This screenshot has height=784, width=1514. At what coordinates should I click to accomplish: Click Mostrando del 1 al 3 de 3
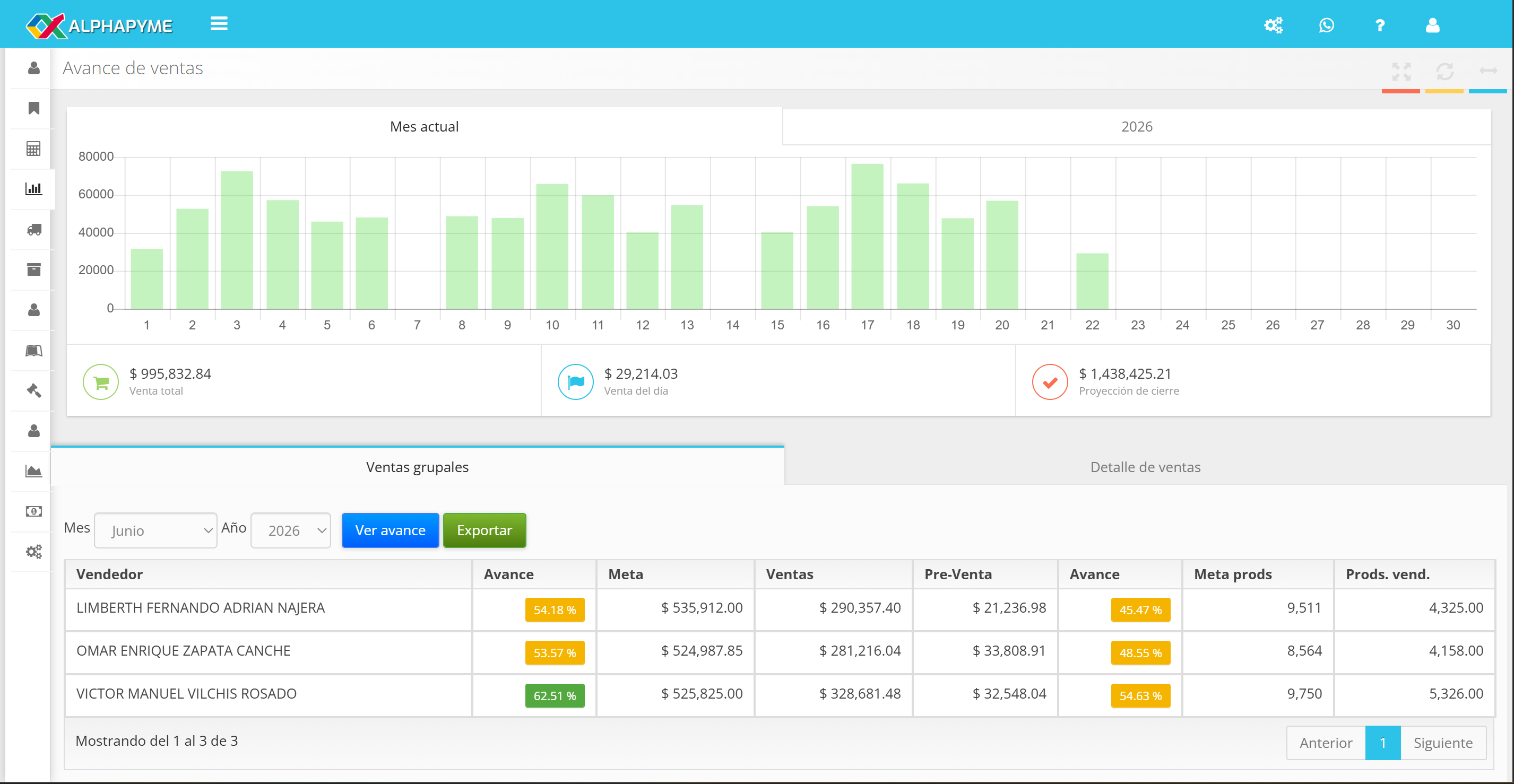coord(157,741)
